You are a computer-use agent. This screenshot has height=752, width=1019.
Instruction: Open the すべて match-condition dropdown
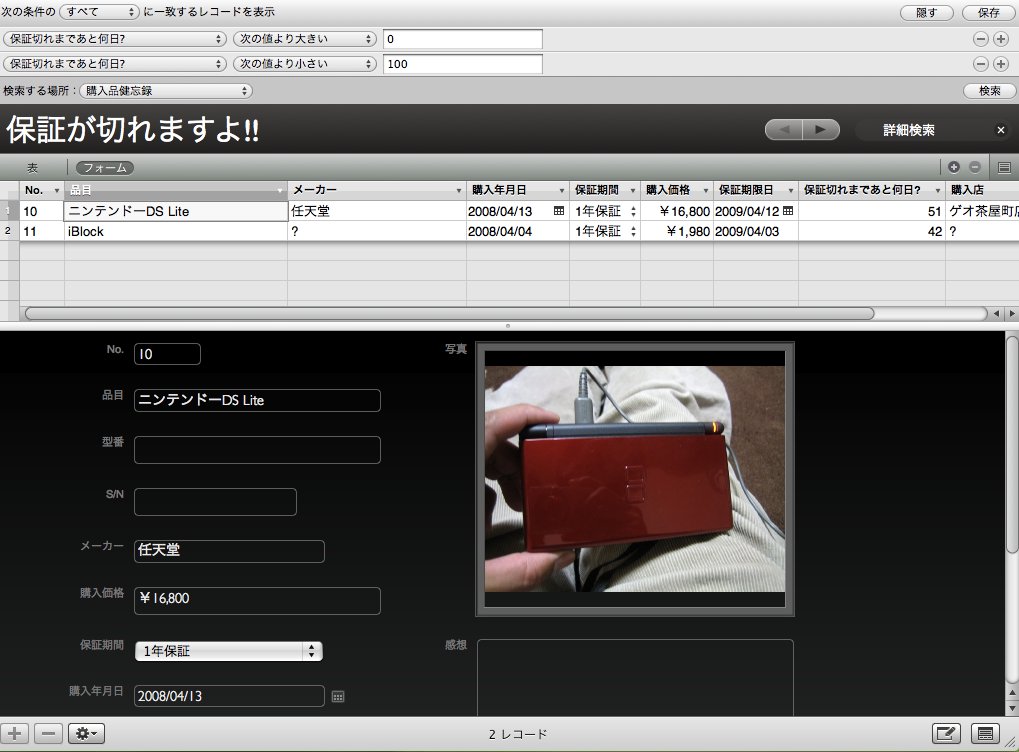point(99,12)
